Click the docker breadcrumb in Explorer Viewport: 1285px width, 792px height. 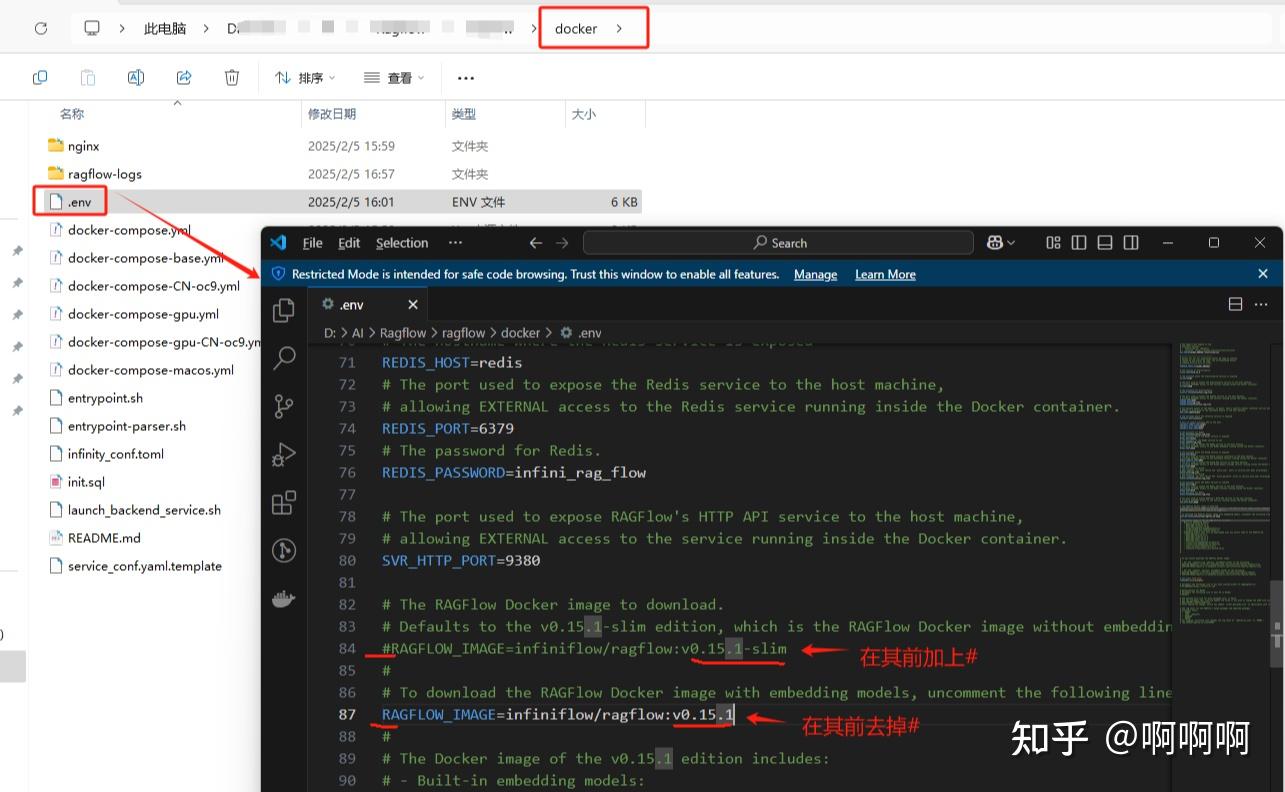point(576,29)
